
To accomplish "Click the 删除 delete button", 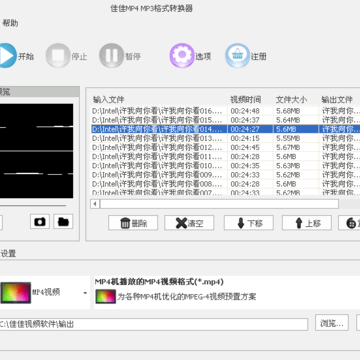I will click(133, 223).
